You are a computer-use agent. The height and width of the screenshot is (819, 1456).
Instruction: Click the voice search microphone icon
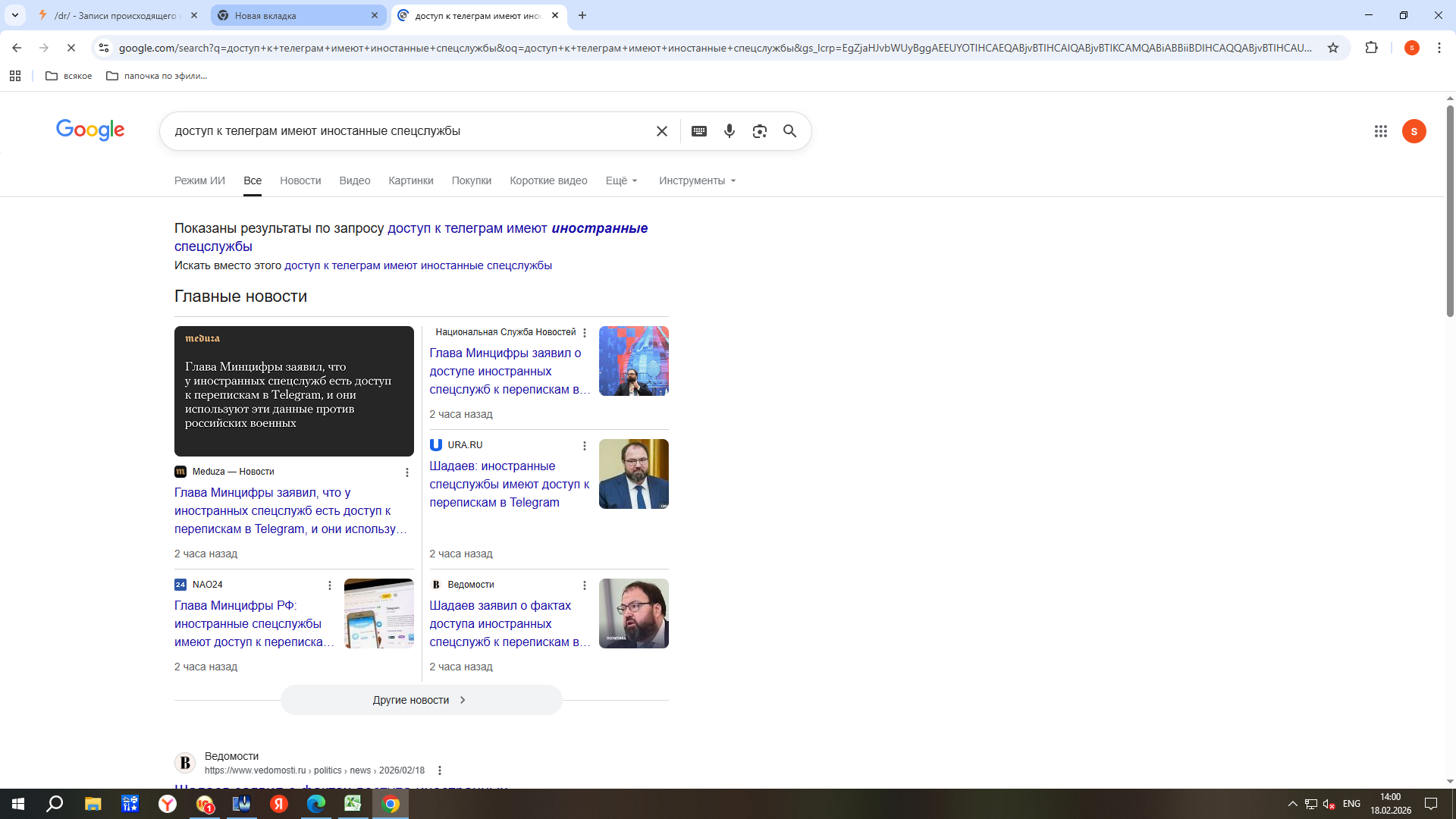click(729, 131)
